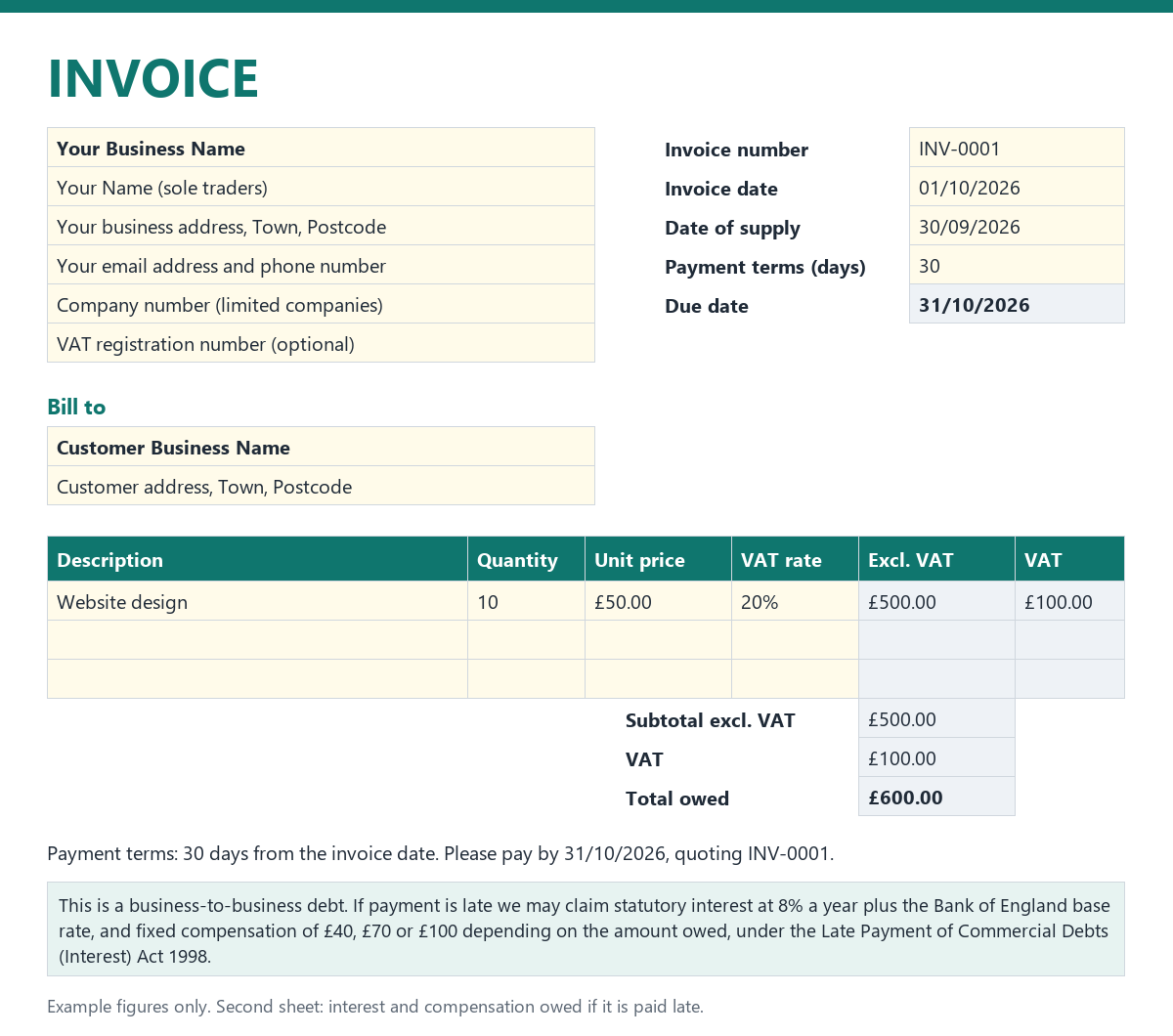This screenshot has width=1173, height=1036.
Task: Click the 'Example figures only' footnote
Action: point(375,1007)
